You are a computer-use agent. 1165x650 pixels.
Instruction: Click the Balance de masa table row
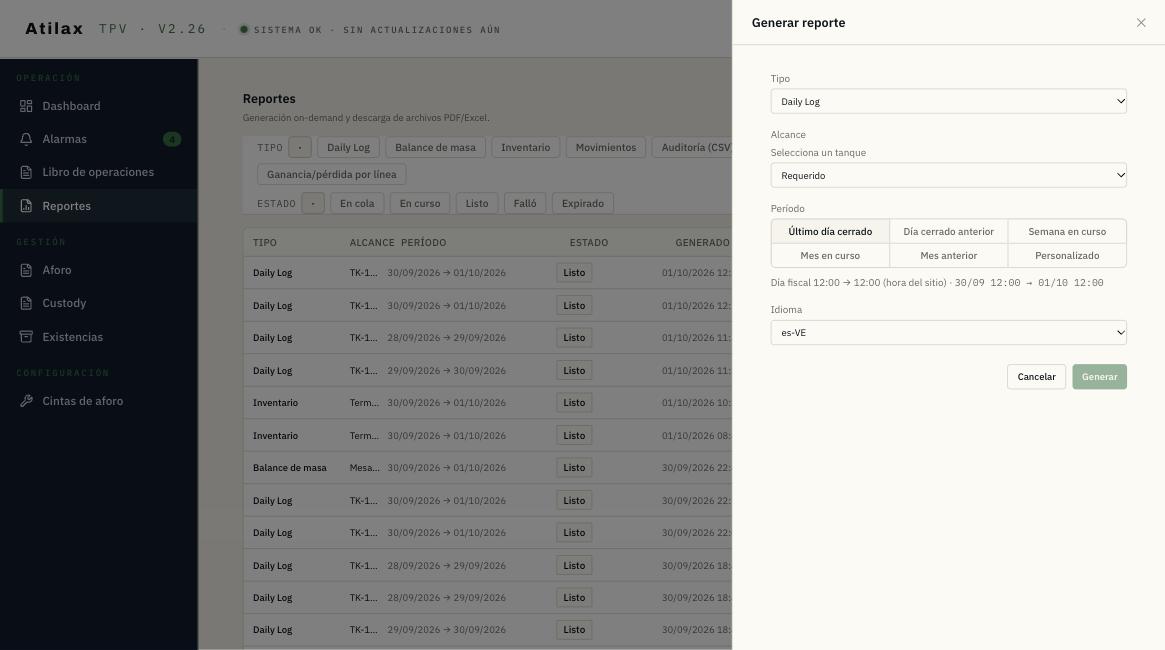pos(487,468)
